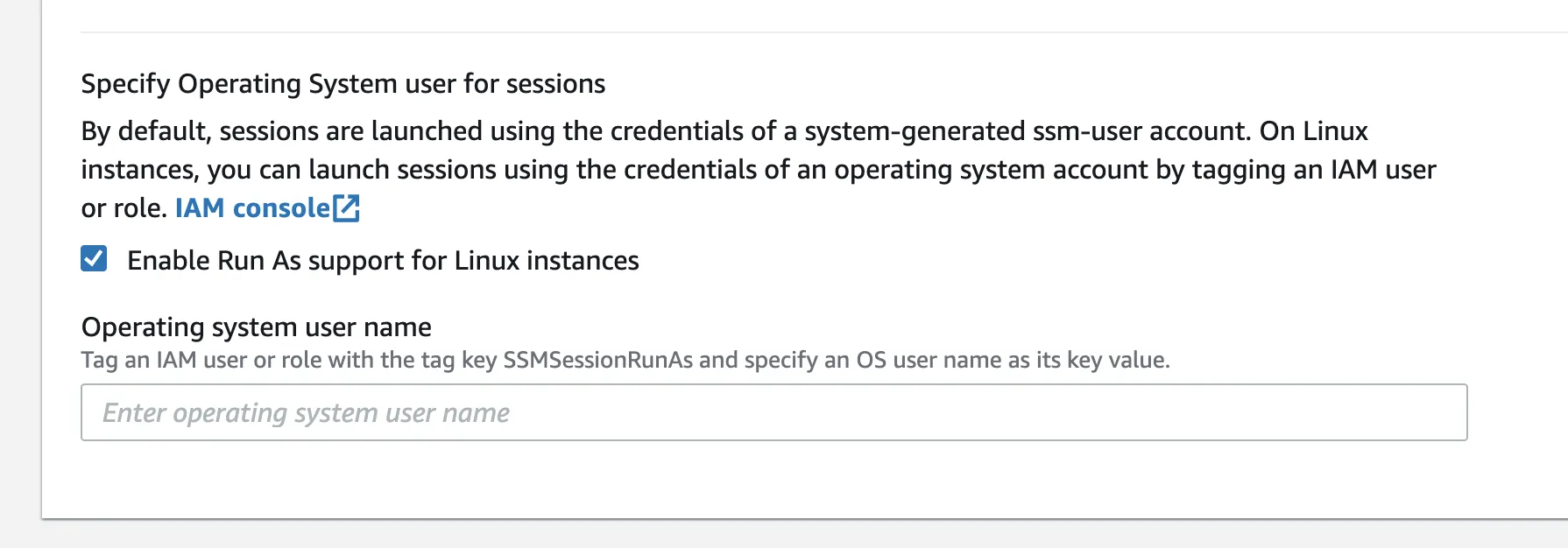Click the external link icon beside IAM console
Image resolution: width=1568 pixels, height=548 pixels.
point(347,208)
